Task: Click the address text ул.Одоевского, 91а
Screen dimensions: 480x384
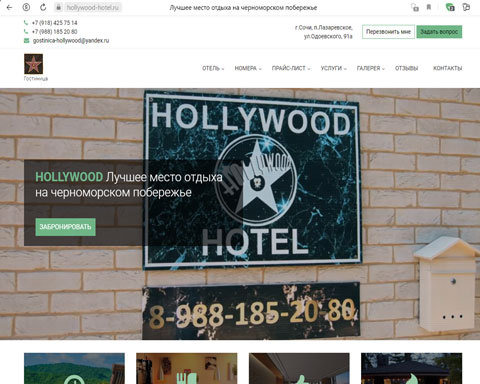Action: pyautogui.click(x=328, y=36)
